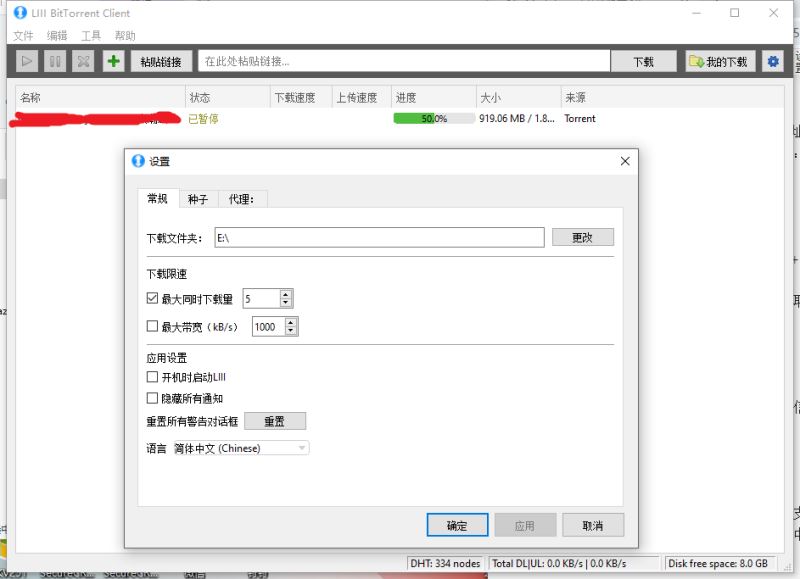Click the 名称 column header
This screenshot has height=579, width=800.
pyautogui.click(x=100, y=97)
